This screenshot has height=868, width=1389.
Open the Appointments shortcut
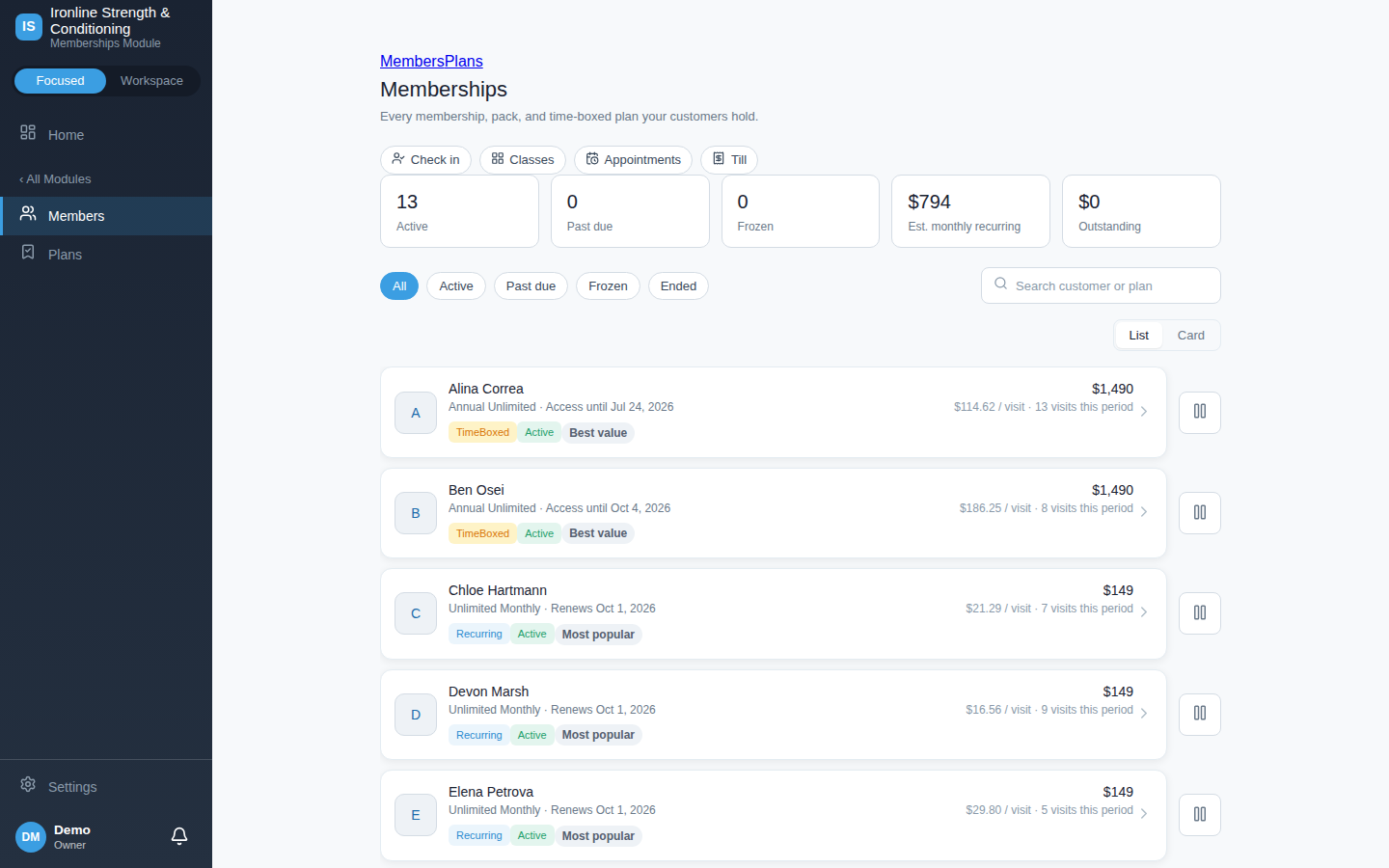633,160
